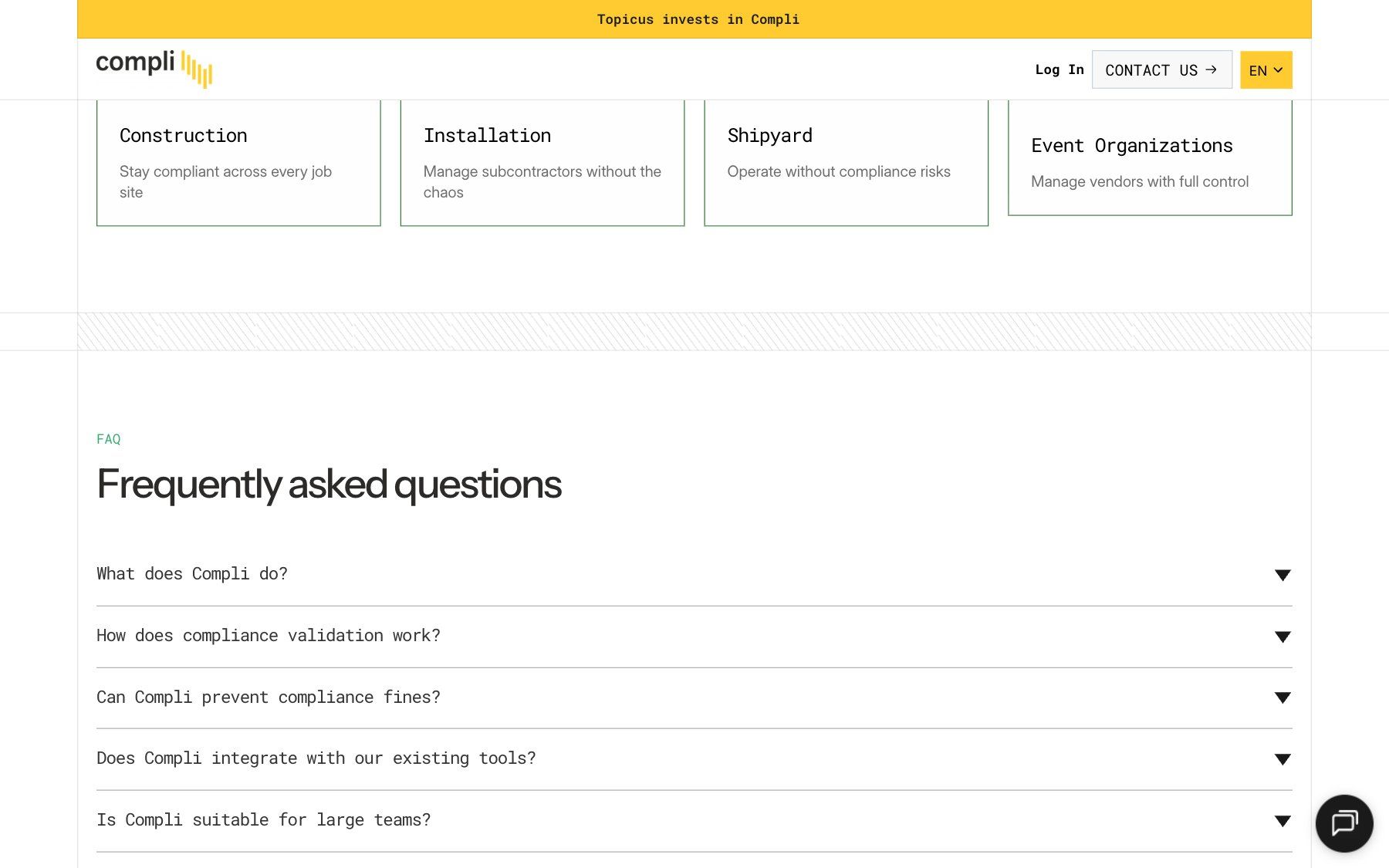Open the Installation industry card

tap(542, 163)
